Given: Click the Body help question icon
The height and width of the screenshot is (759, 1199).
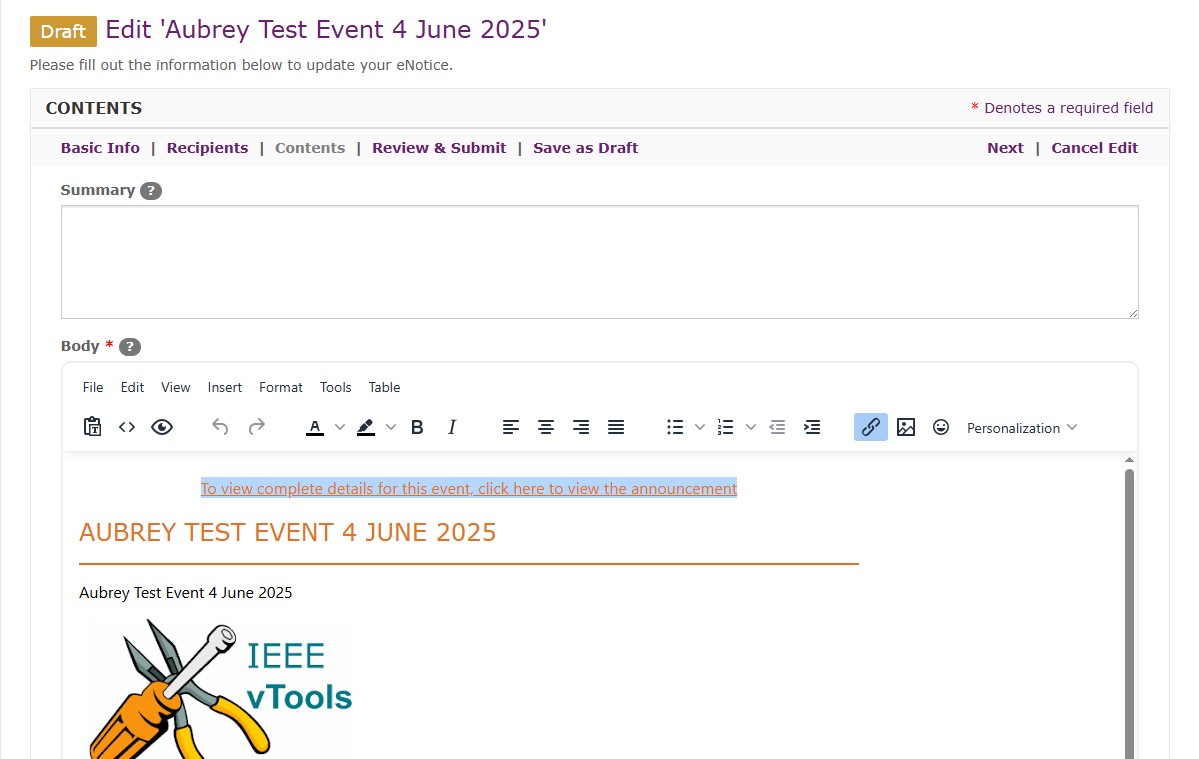Looking at the screenshot, I should click(x=130, y=346).
